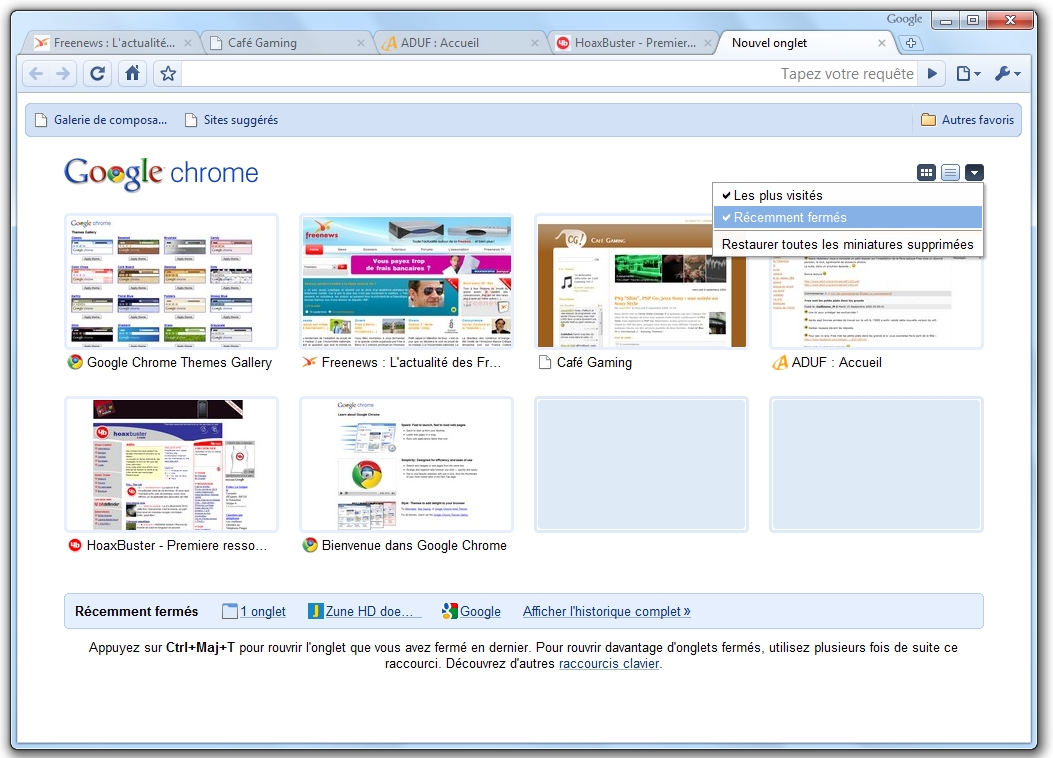Open the 'Autres favoris' folder
Viewport: 1053px width, 758px height.
pyautogui.click(x=968, y=120)
